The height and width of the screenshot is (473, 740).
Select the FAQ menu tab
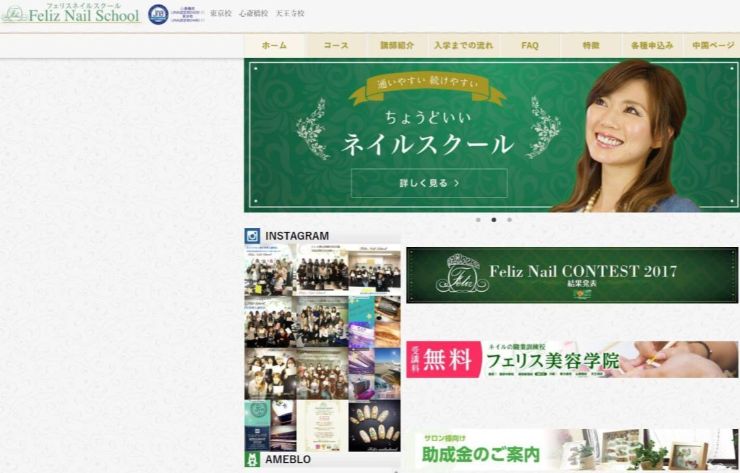pyautogui.click(x=529, y=46)
